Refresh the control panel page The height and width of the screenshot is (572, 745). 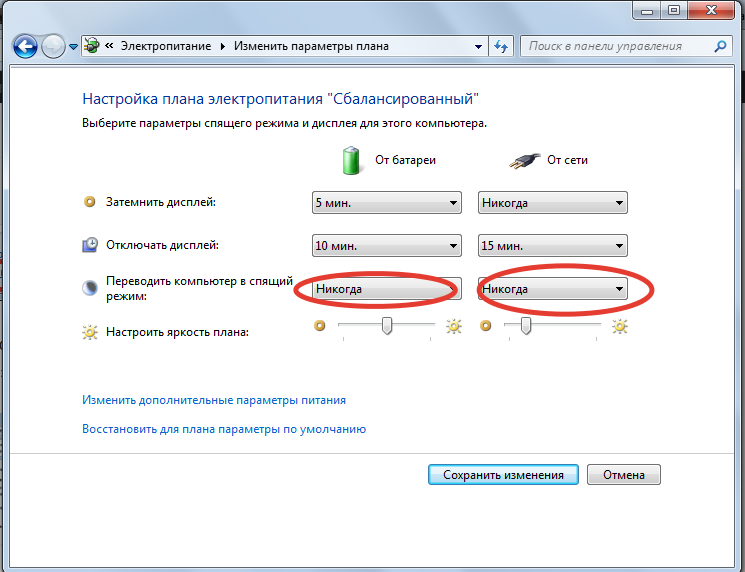point(501,47)
